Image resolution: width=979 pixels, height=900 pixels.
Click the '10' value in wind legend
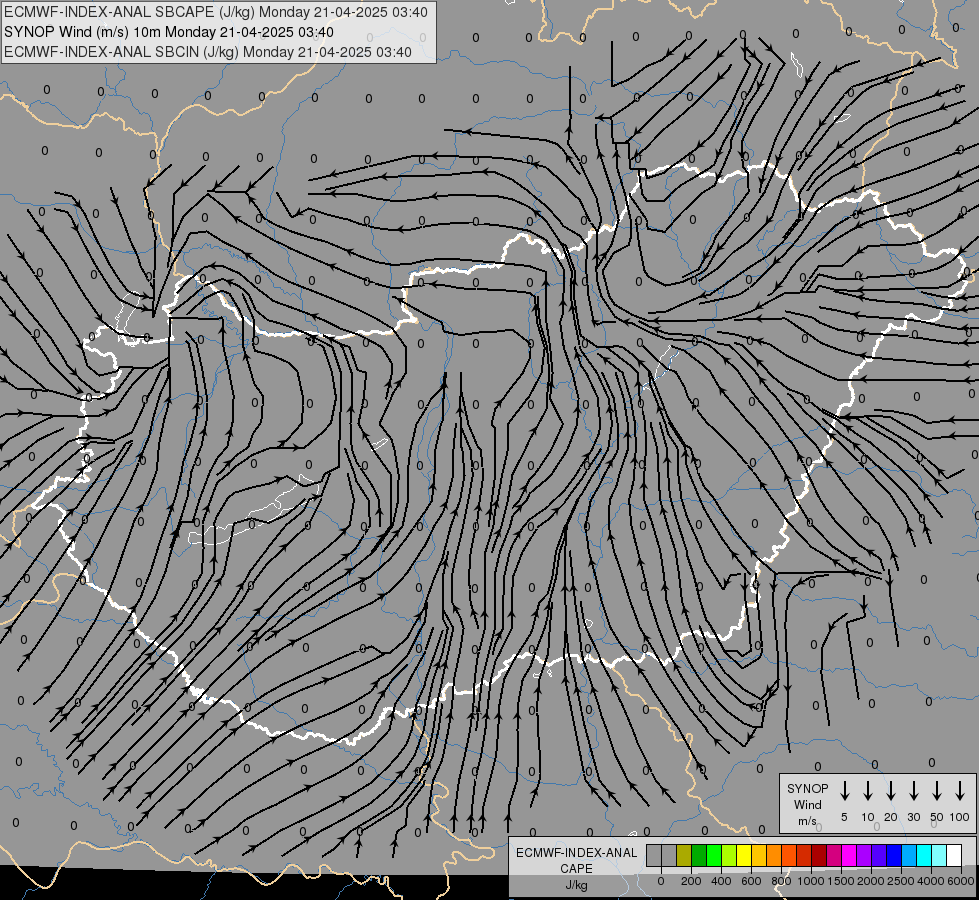coord(868,818)
